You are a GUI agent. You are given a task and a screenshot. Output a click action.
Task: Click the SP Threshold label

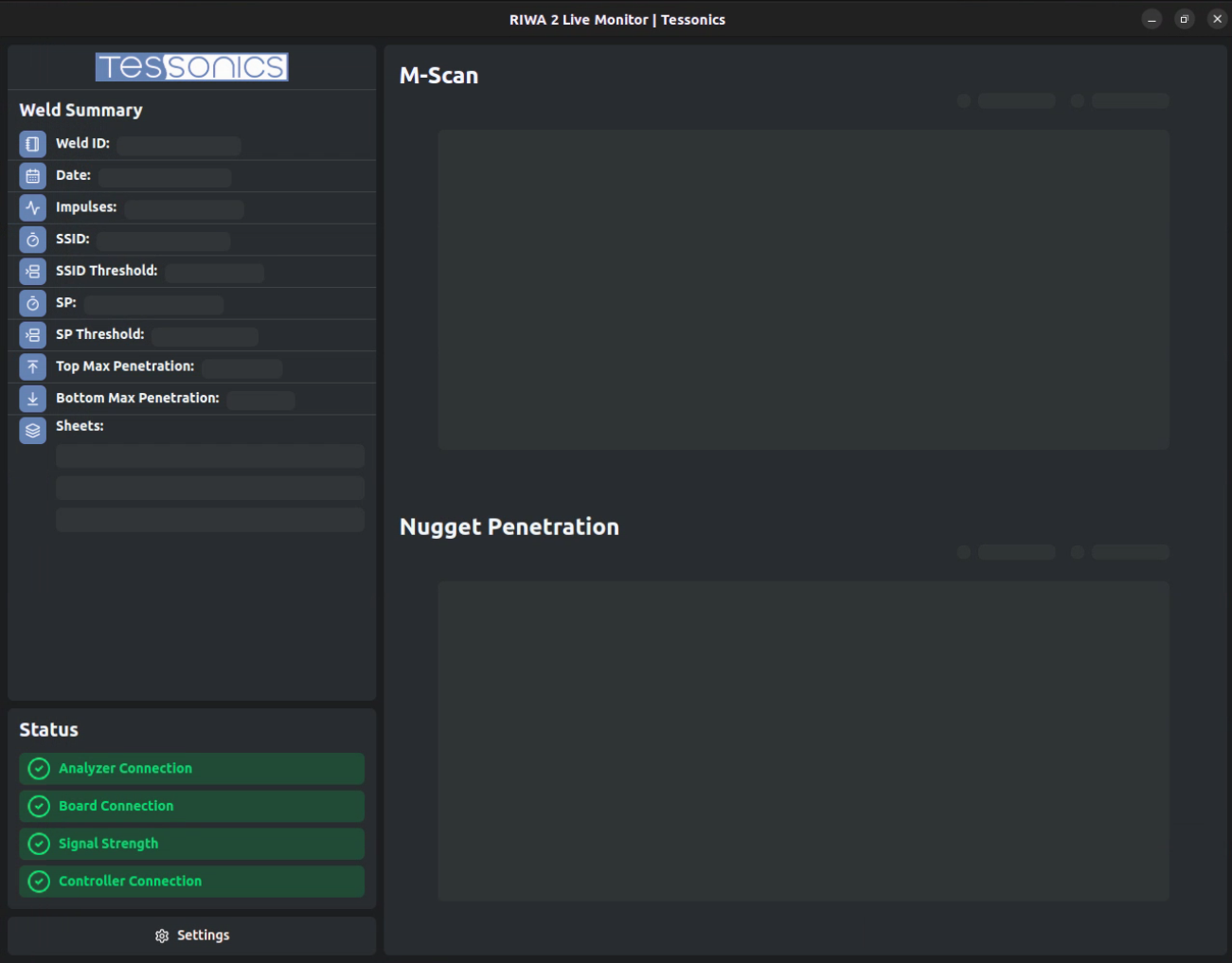coord(99,334)
